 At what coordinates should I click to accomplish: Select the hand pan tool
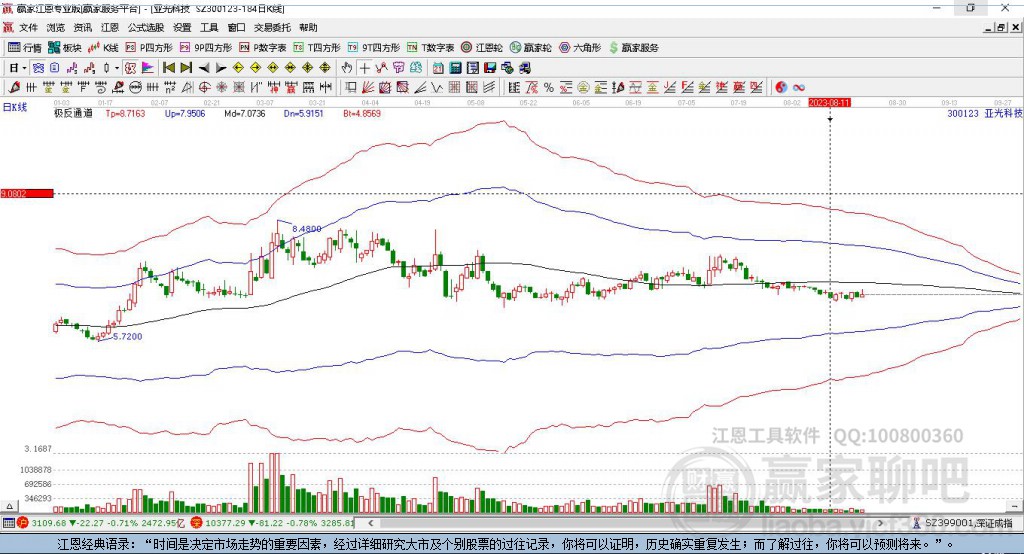(x=346, y=68)
